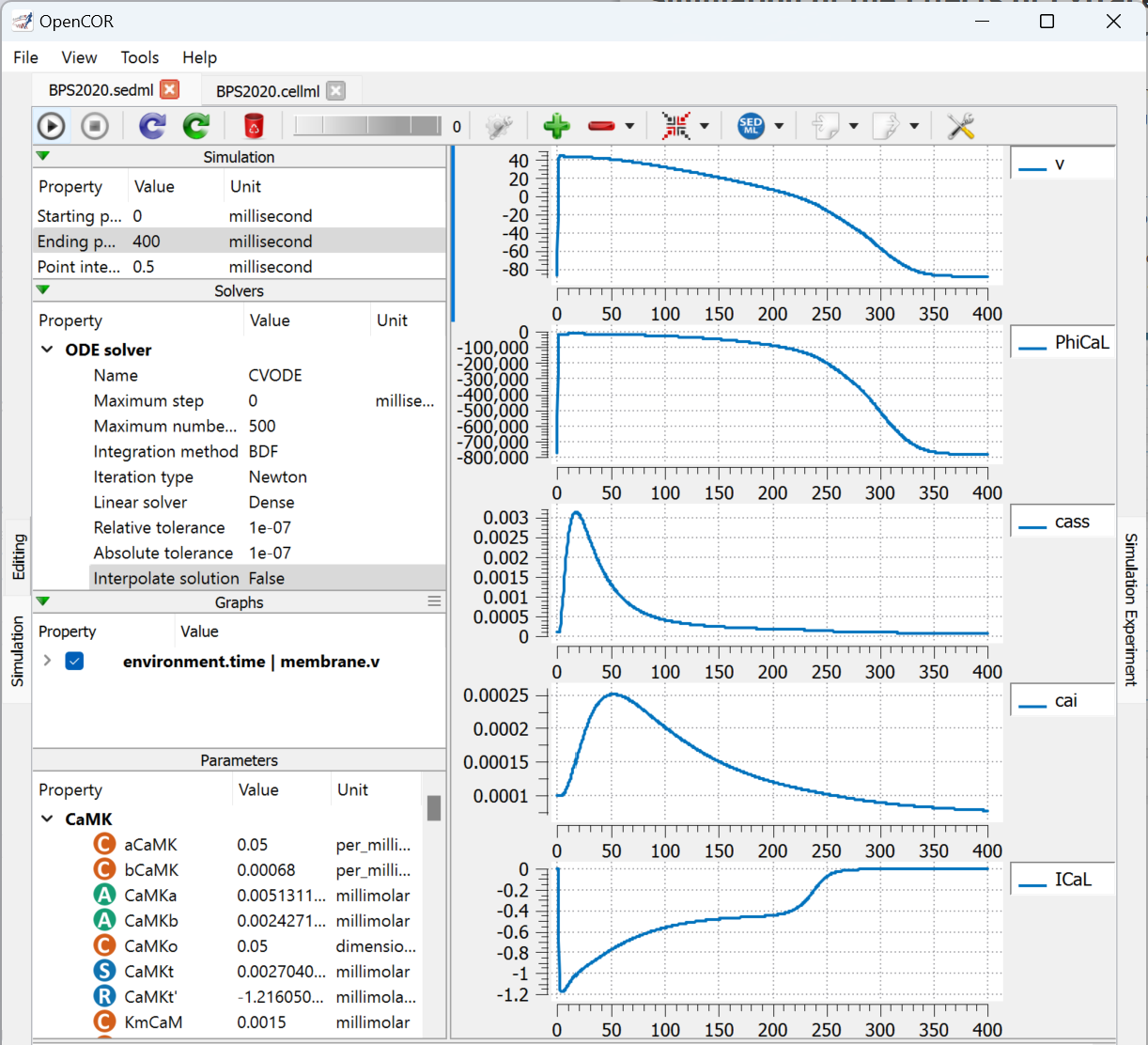Open OpenCOR preferences via the tools icon
This screenshot has height=1045, width=1148.
click(959, 125)
